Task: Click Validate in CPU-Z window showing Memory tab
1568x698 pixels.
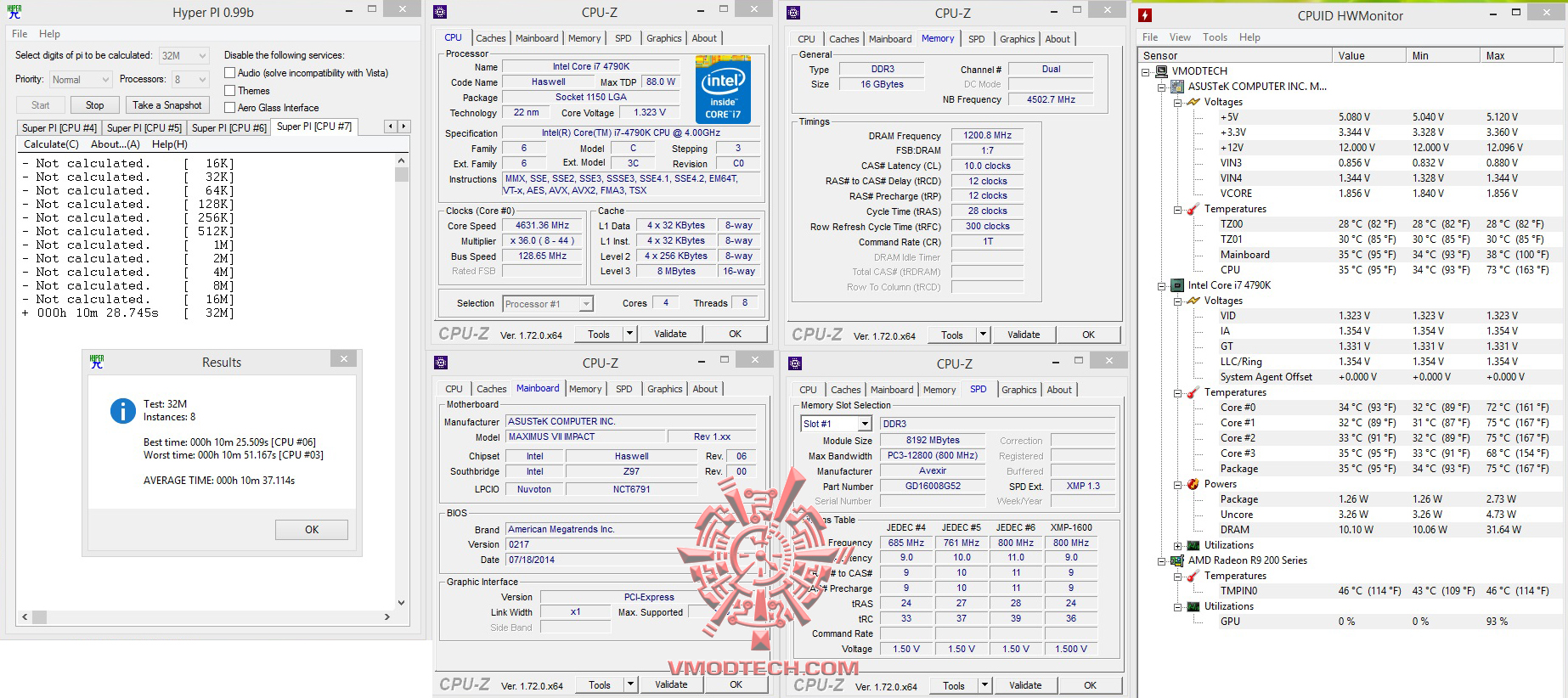Action: tap(1023, 335)
